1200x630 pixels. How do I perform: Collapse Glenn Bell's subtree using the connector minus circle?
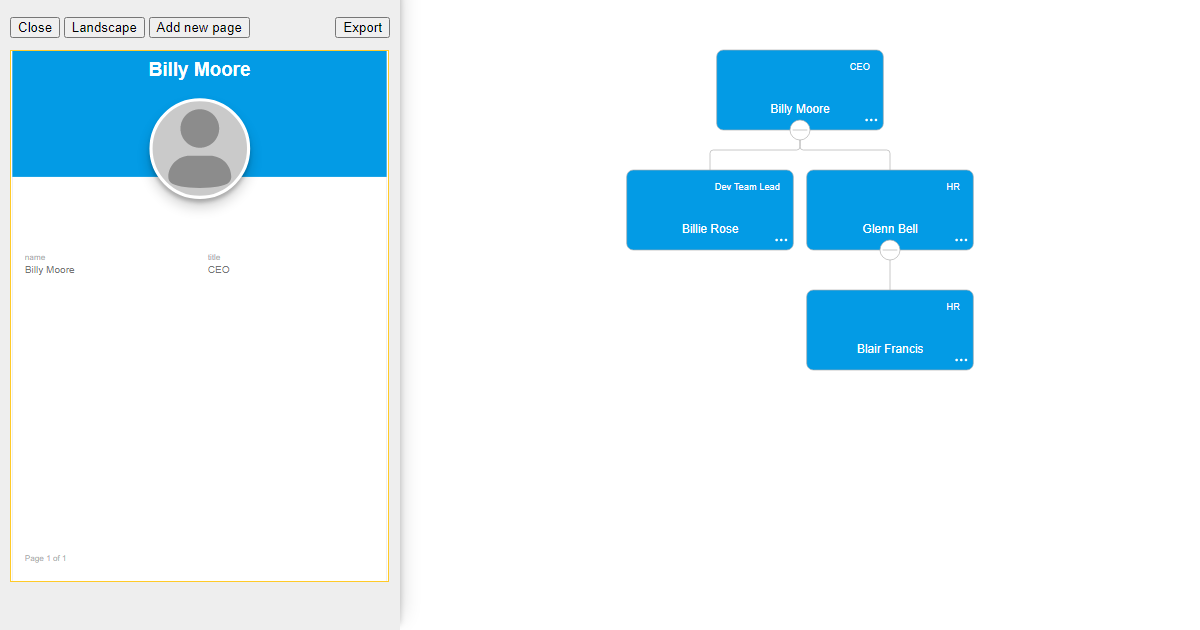point(890,249)
